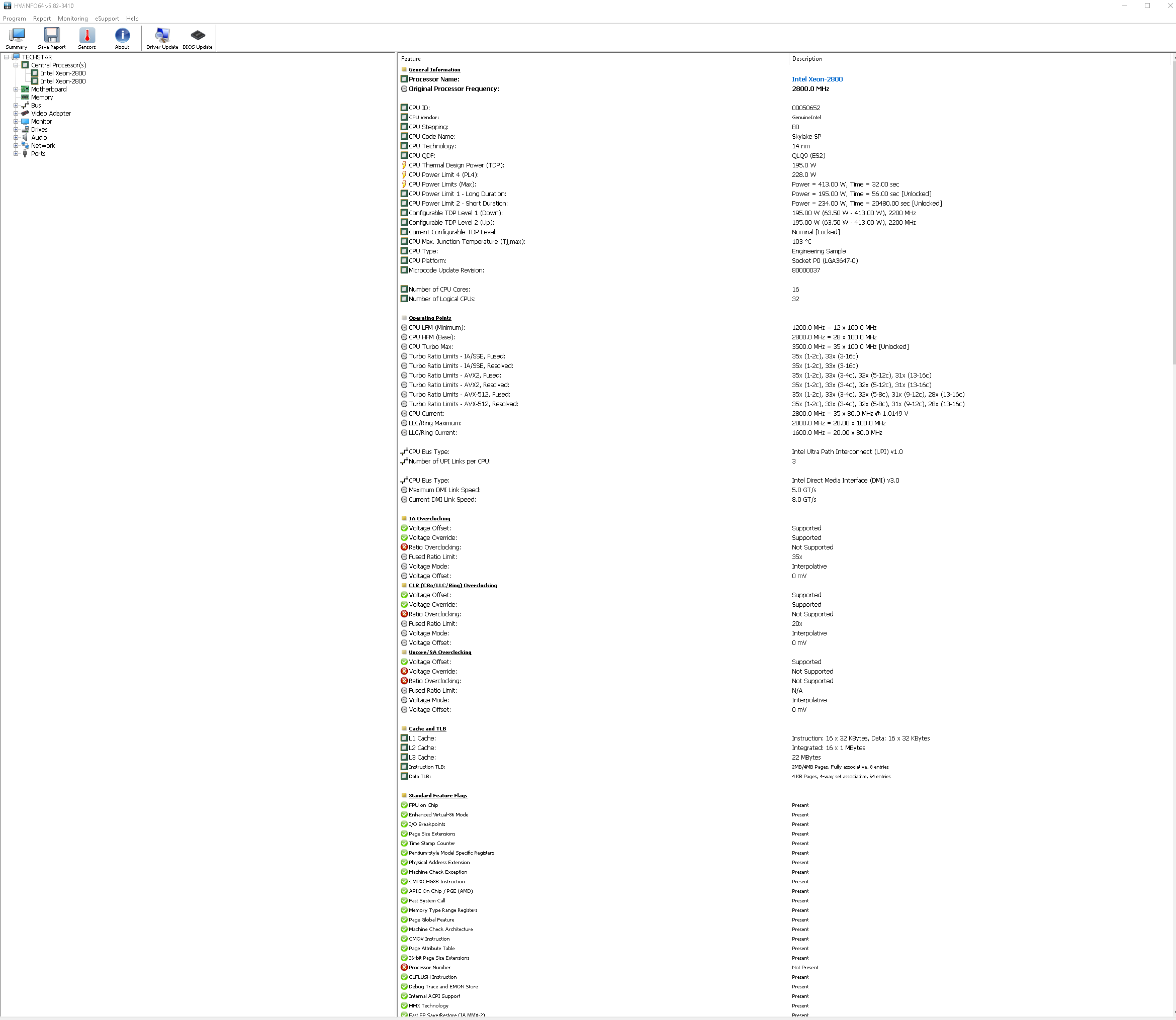Click the Central Processor(s) chip icon
The image size is (1176, 1020).
(25, 65)
